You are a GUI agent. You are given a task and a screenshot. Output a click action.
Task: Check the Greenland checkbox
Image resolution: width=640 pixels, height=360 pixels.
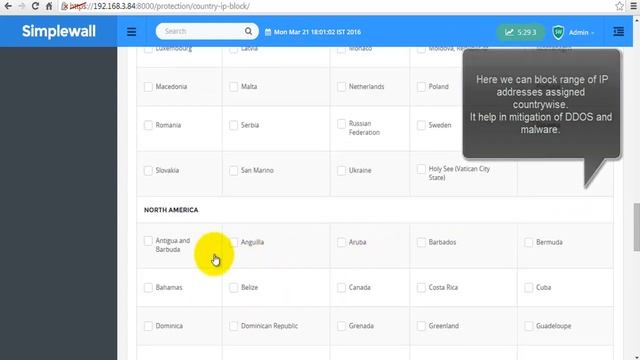pos(421,326)
